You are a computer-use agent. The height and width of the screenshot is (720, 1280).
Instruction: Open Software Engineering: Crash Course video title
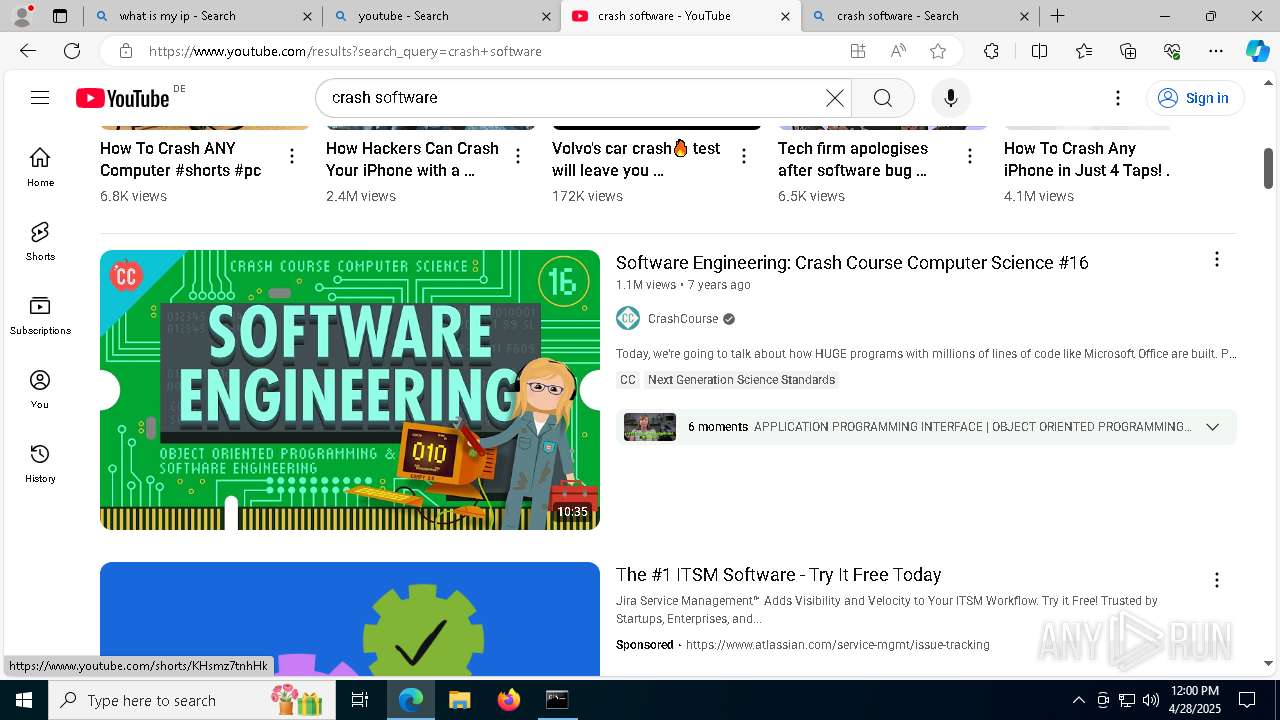point(852,263)
